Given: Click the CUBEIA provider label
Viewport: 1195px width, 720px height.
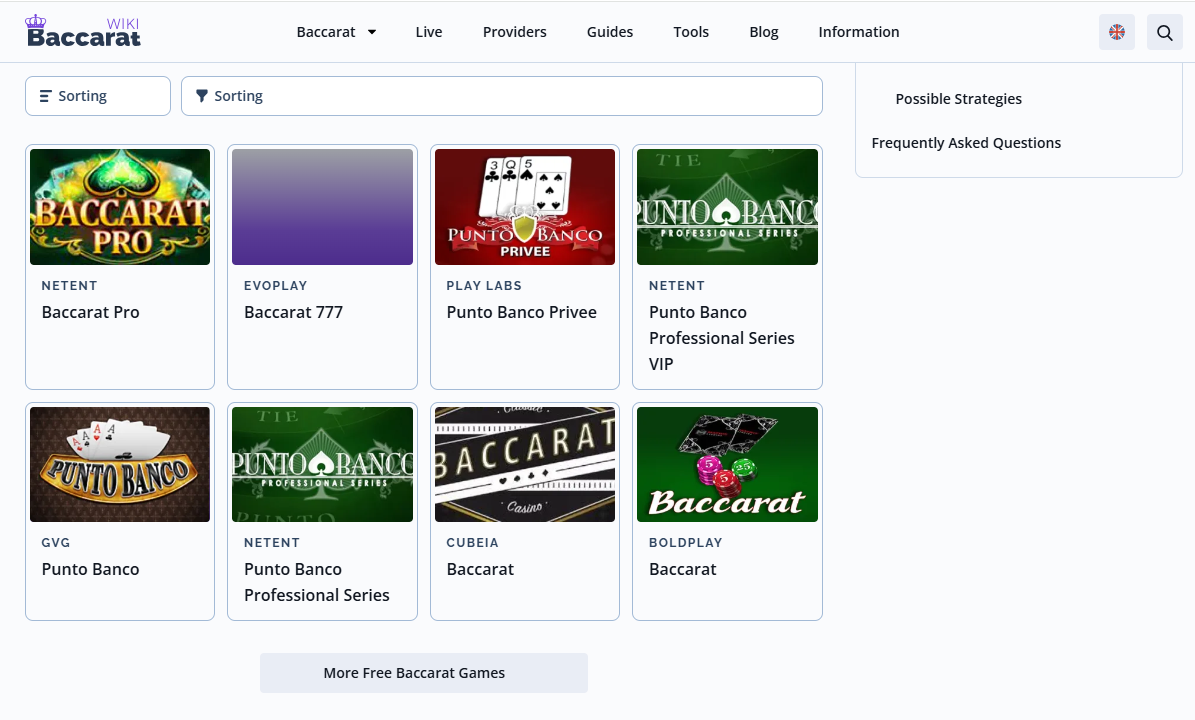Looking at the screenshot, I should pyautogui.click(x=473, y=542).
